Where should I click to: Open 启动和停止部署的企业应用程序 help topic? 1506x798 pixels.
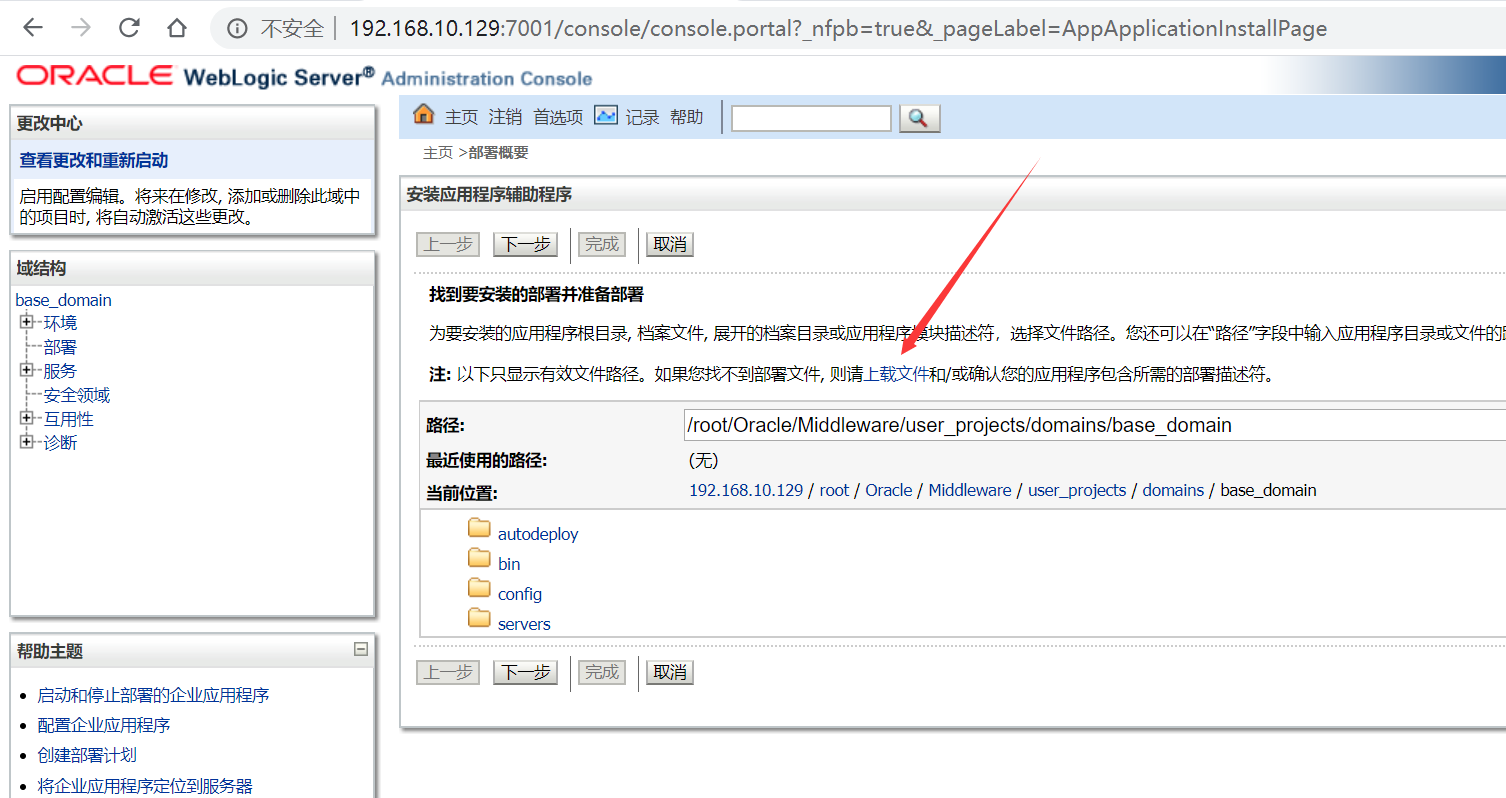coord(153,695)
